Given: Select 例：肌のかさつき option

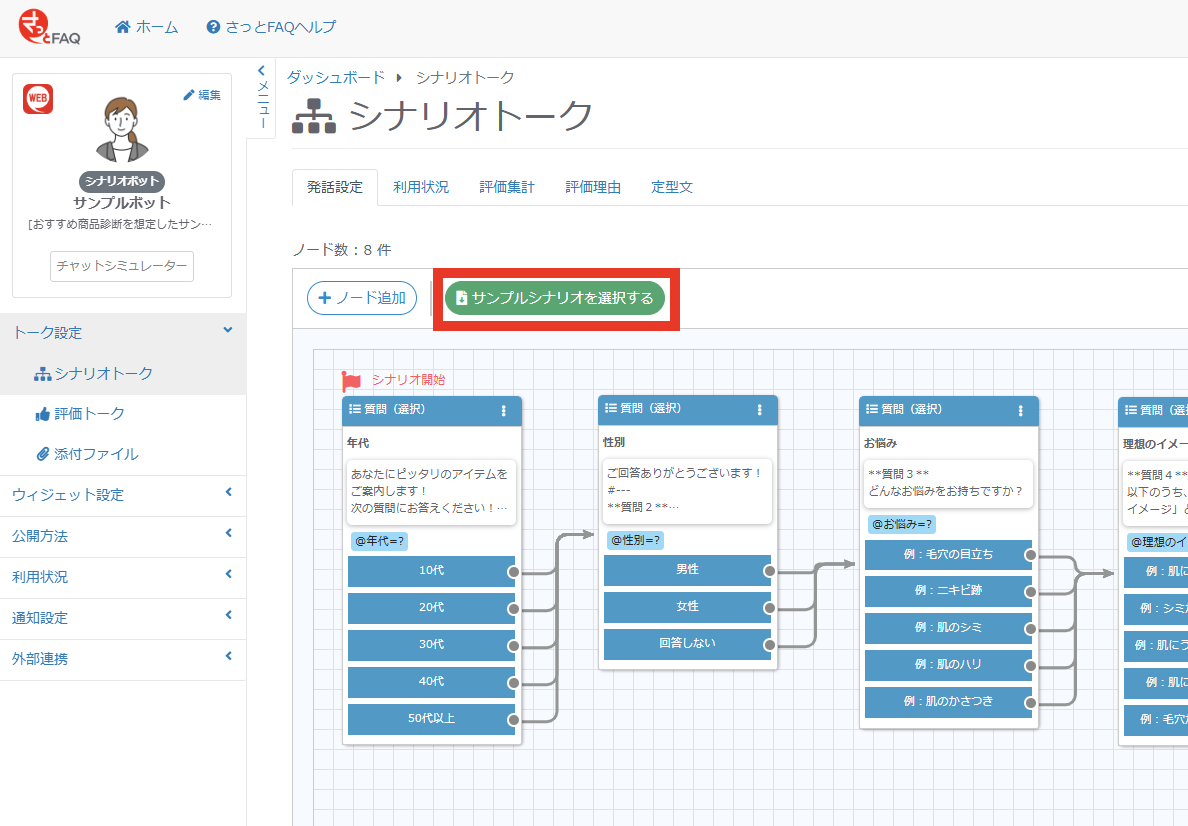Looking at the screenshot, I should (948, 702).
